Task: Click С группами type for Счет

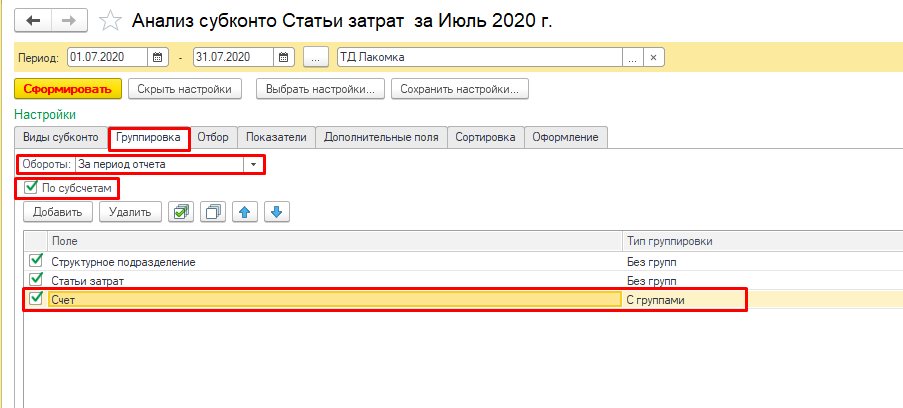Action: [x=656, y=300]
